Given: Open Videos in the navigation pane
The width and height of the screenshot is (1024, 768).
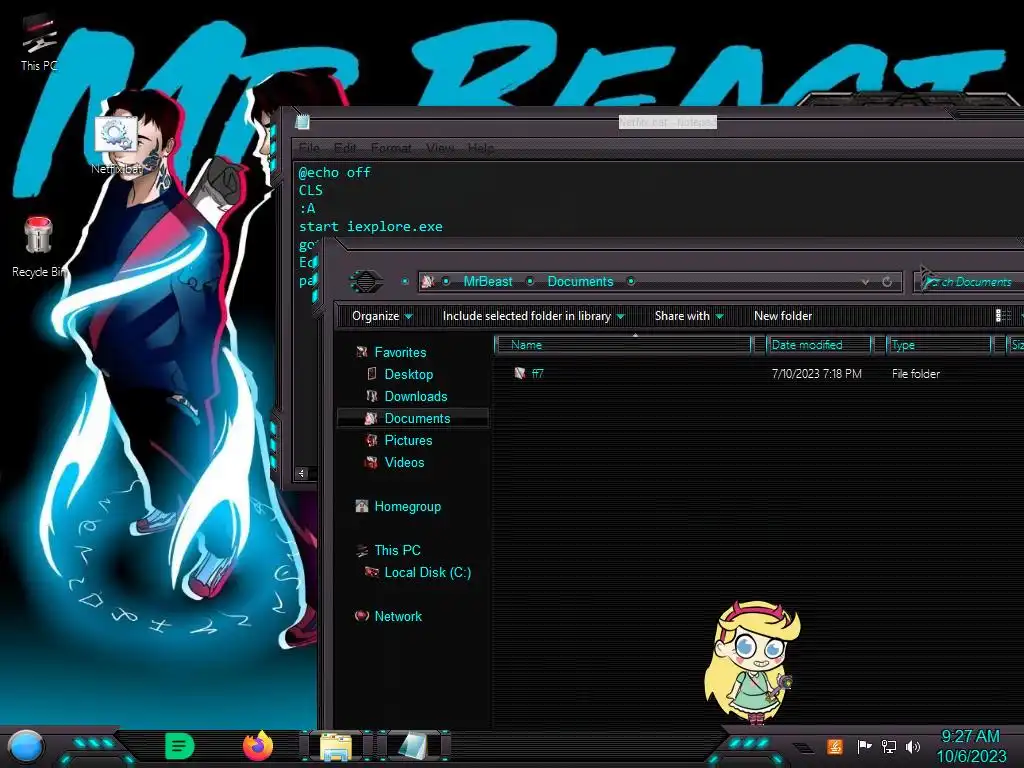Looking at the screenshot, I should [x=404, y=462].
